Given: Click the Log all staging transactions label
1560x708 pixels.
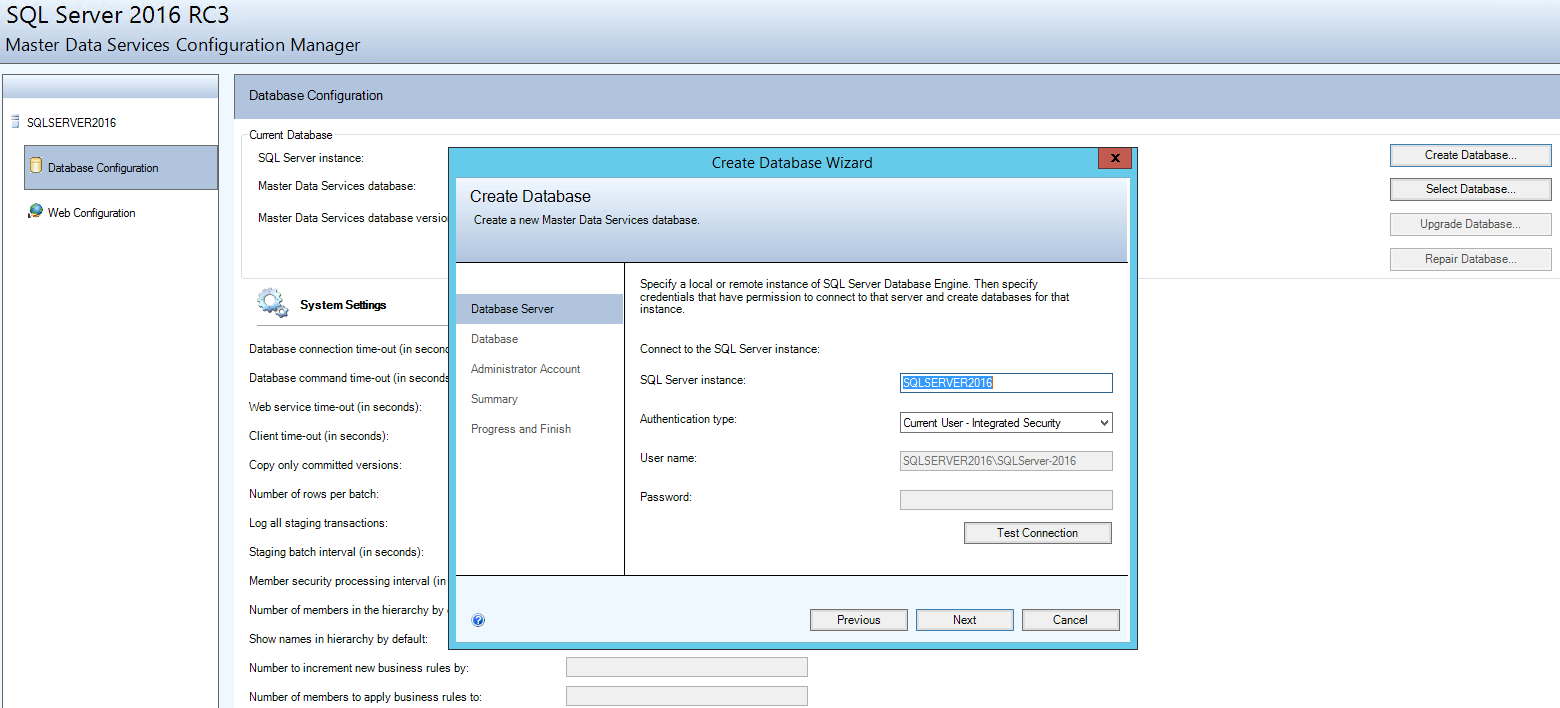Looking at the screenshot, I should click(x=318, y=523).
